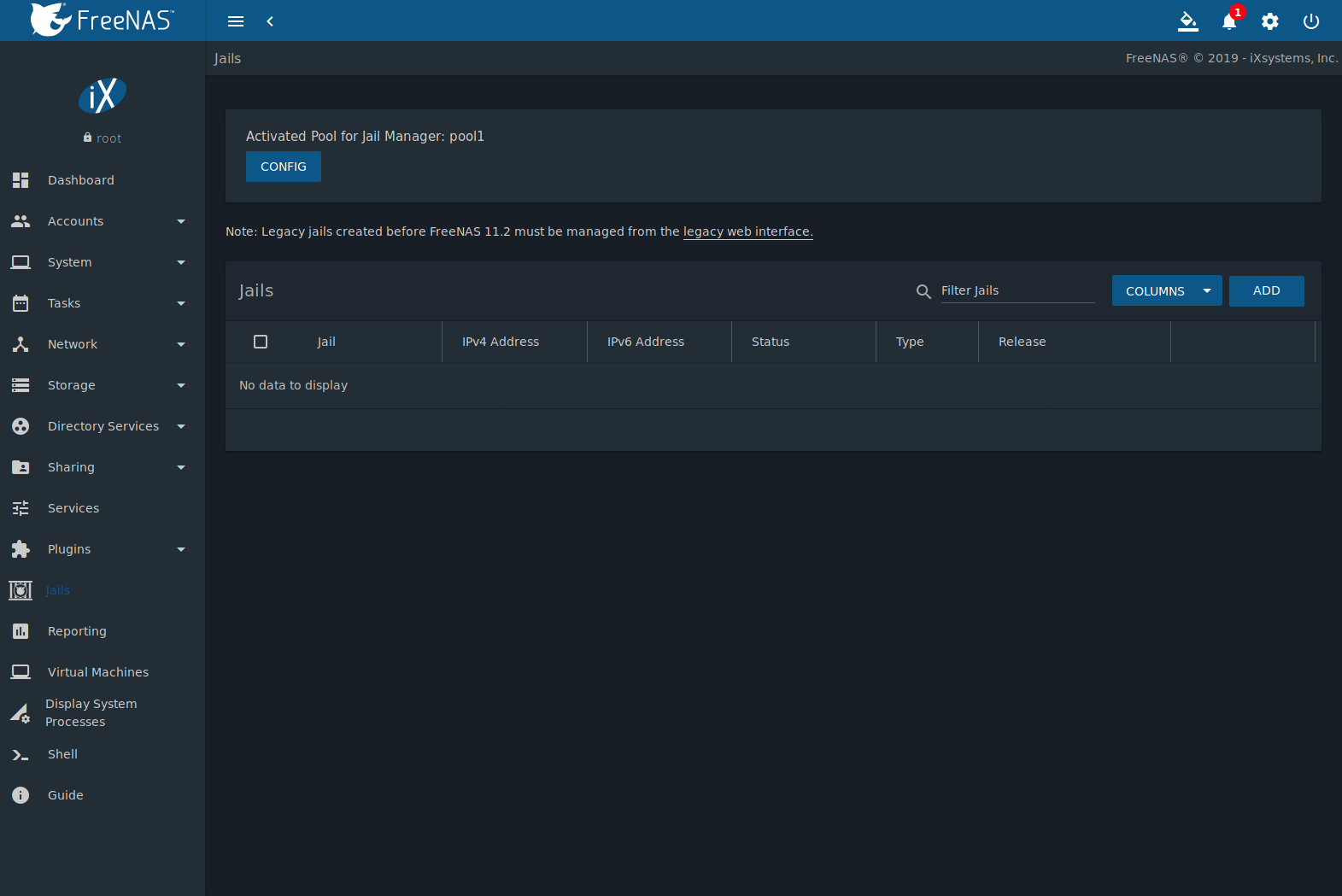Expand the Storage menu arrow
Viewport: 1342px width, 896px height.
pyautogui.click(x=181, y=385)
